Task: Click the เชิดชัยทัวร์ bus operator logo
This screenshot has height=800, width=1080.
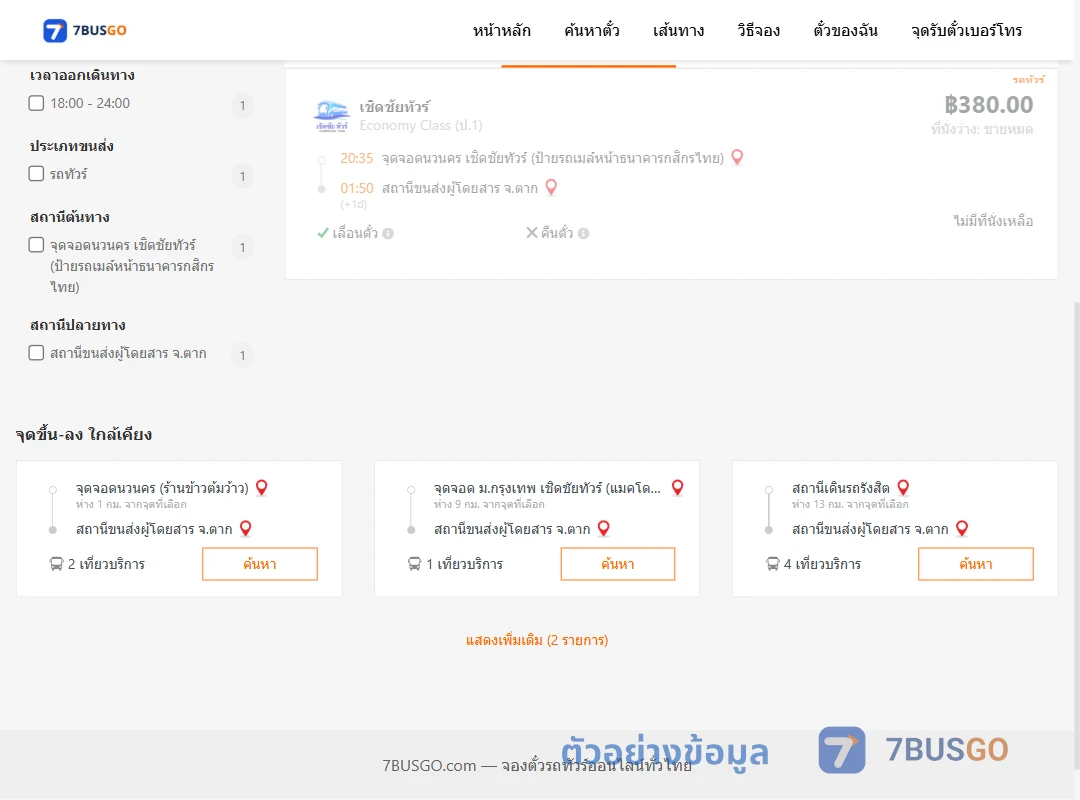Action: point(331,116)
